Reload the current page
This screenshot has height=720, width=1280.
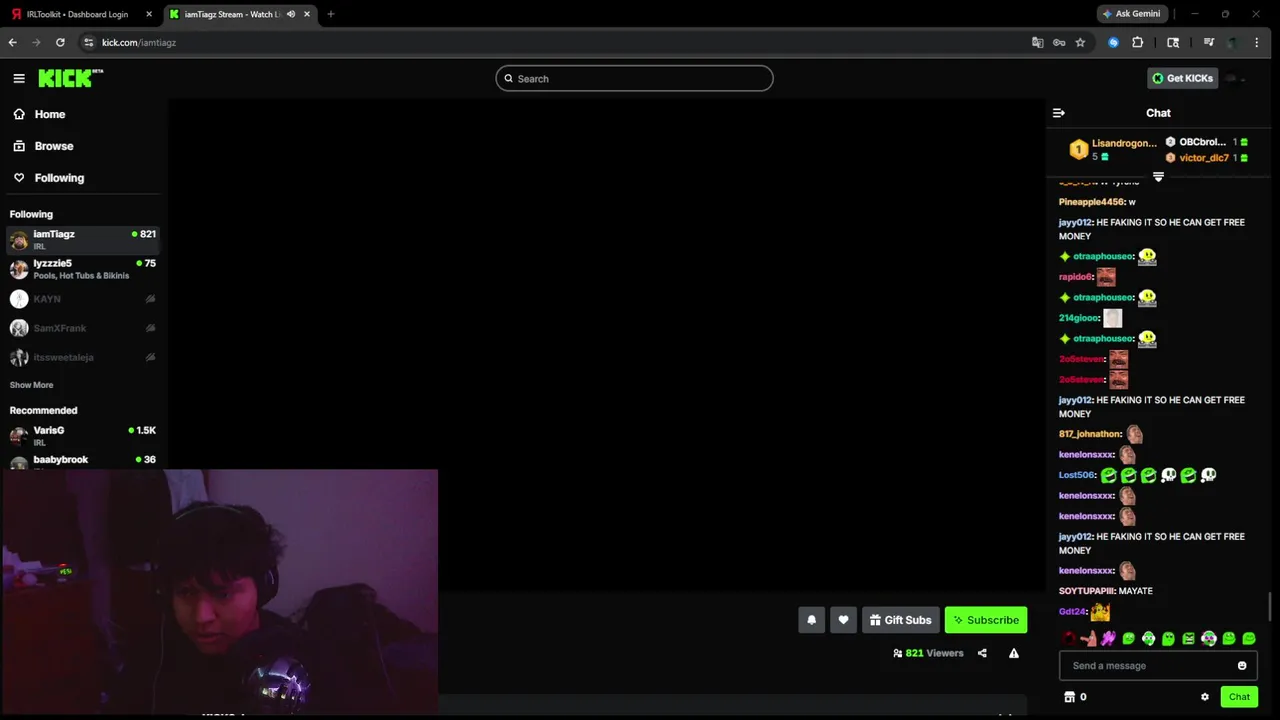[x=60, y=42]
